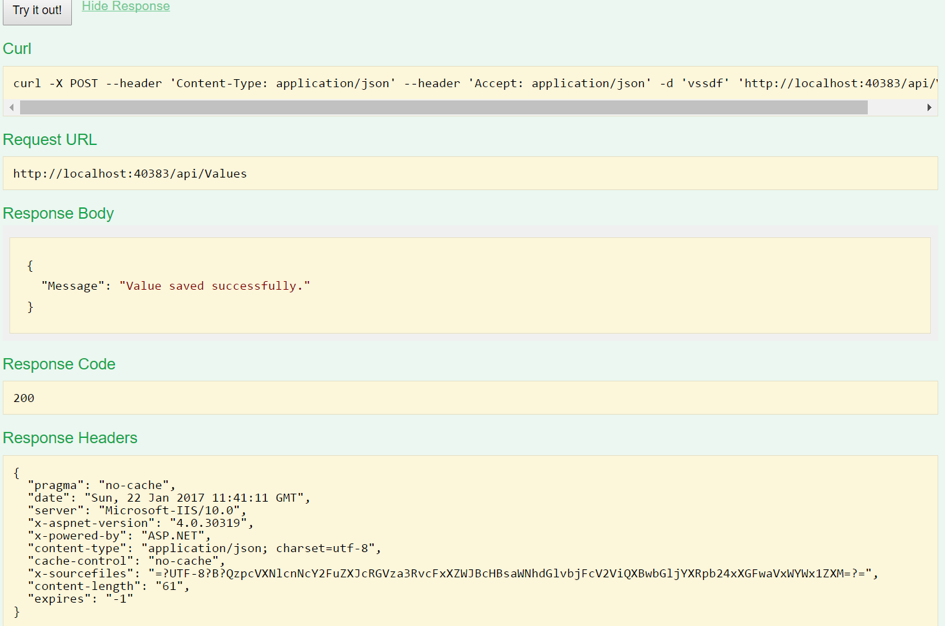This screenshot has width=945, height=626.
Task: Select the Request URL section heading
Action: click(50, 140)
